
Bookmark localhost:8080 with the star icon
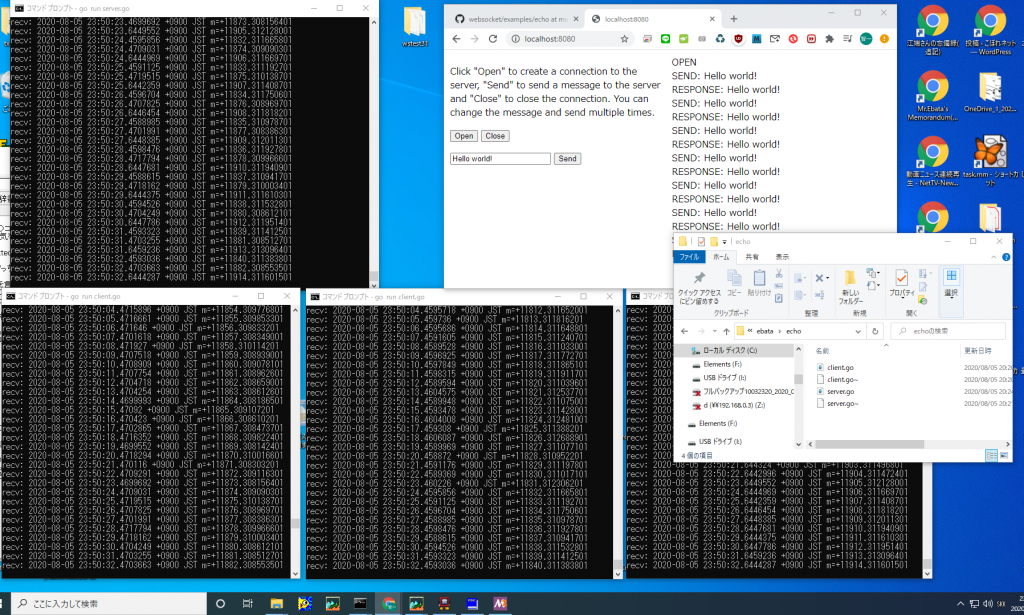pyautogui.click(x=625, y=39)
